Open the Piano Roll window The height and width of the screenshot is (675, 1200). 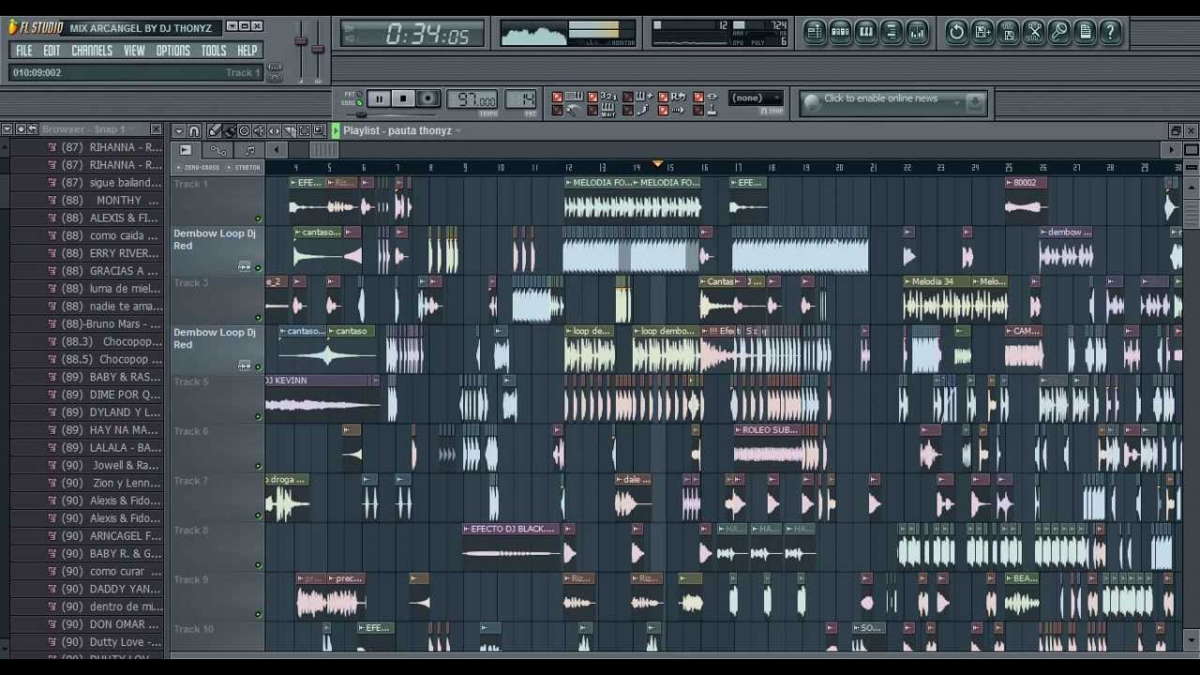point(866,32)
